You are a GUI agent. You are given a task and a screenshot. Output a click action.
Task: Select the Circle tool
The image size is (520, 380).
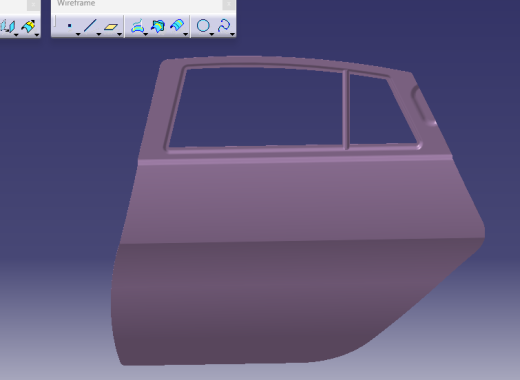point(203,26)
